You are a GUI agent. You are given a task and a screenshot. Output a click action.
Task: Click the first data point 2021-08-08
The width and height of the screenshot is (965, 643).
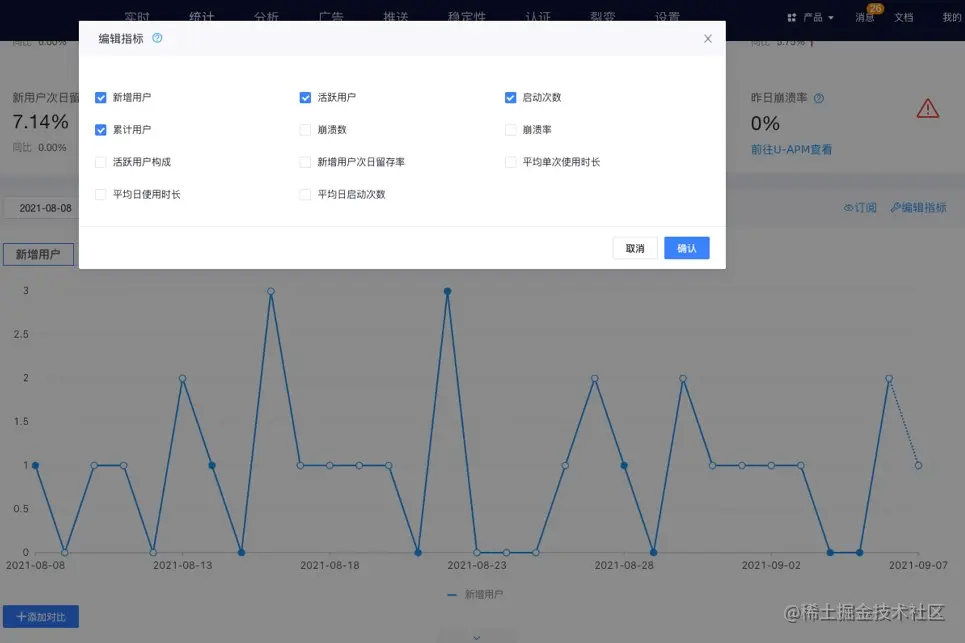click(x=36, y=466)
